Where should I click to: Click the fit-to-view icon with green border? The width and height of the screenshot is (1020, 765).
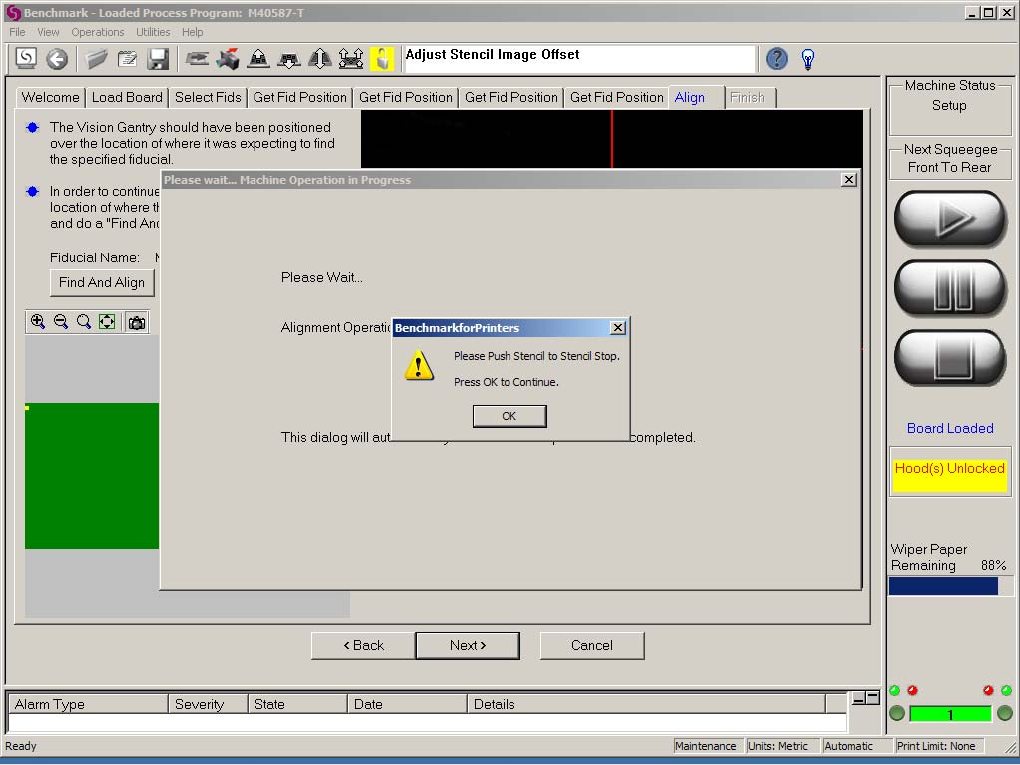[x=107, y=322]
